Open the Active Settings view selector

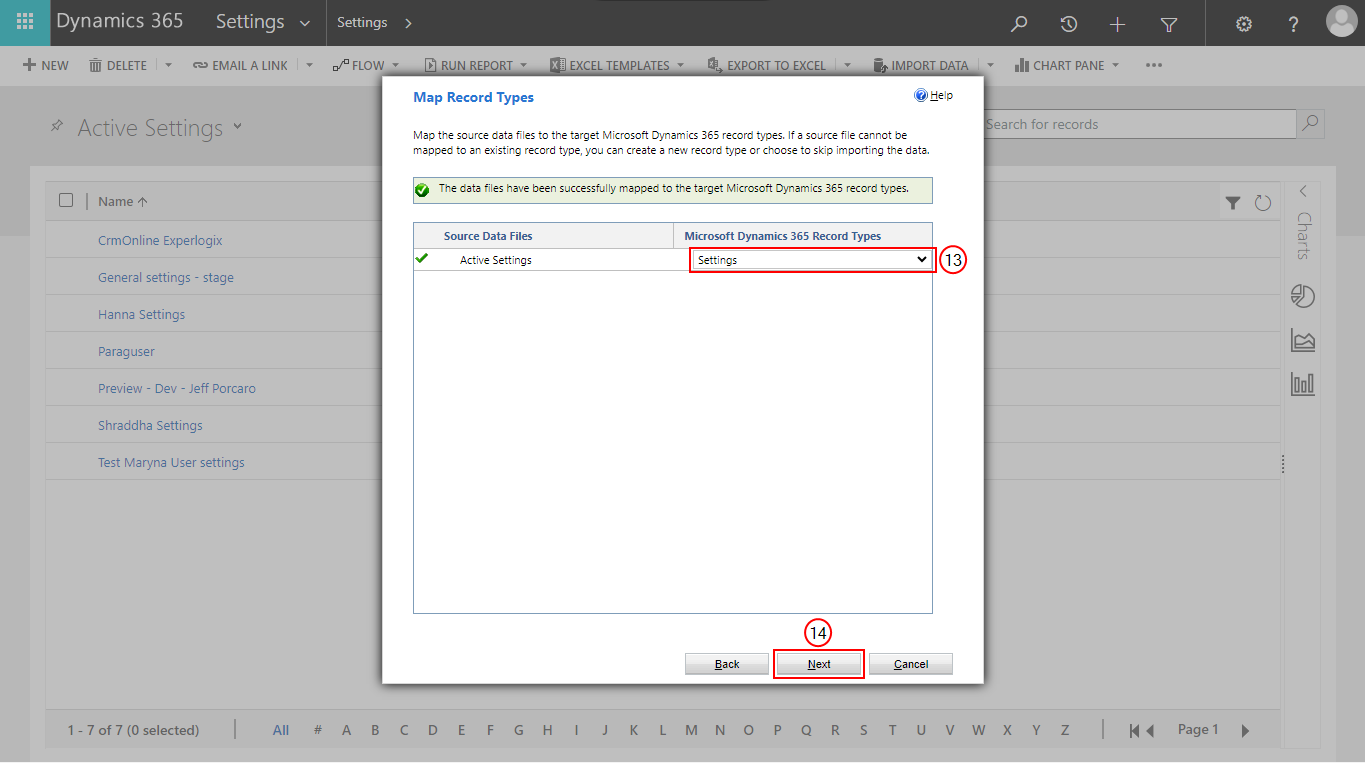tap(238, 126)
